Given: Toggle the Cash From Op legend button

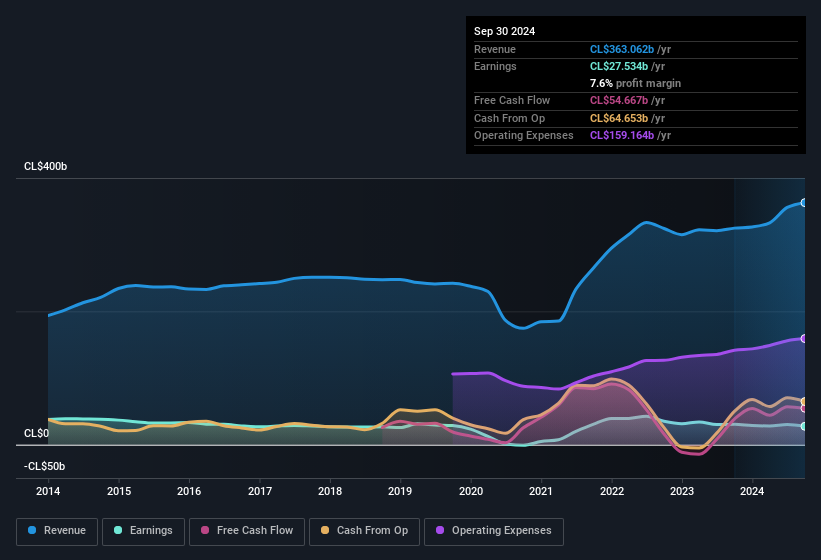Looking at the screenshot, I should coord(364,531).
